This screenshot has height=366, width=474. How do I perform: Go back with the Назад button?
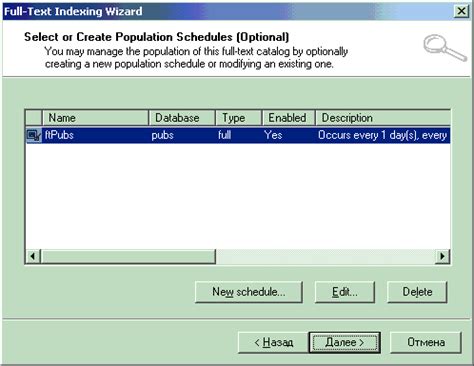click(273, 342)
